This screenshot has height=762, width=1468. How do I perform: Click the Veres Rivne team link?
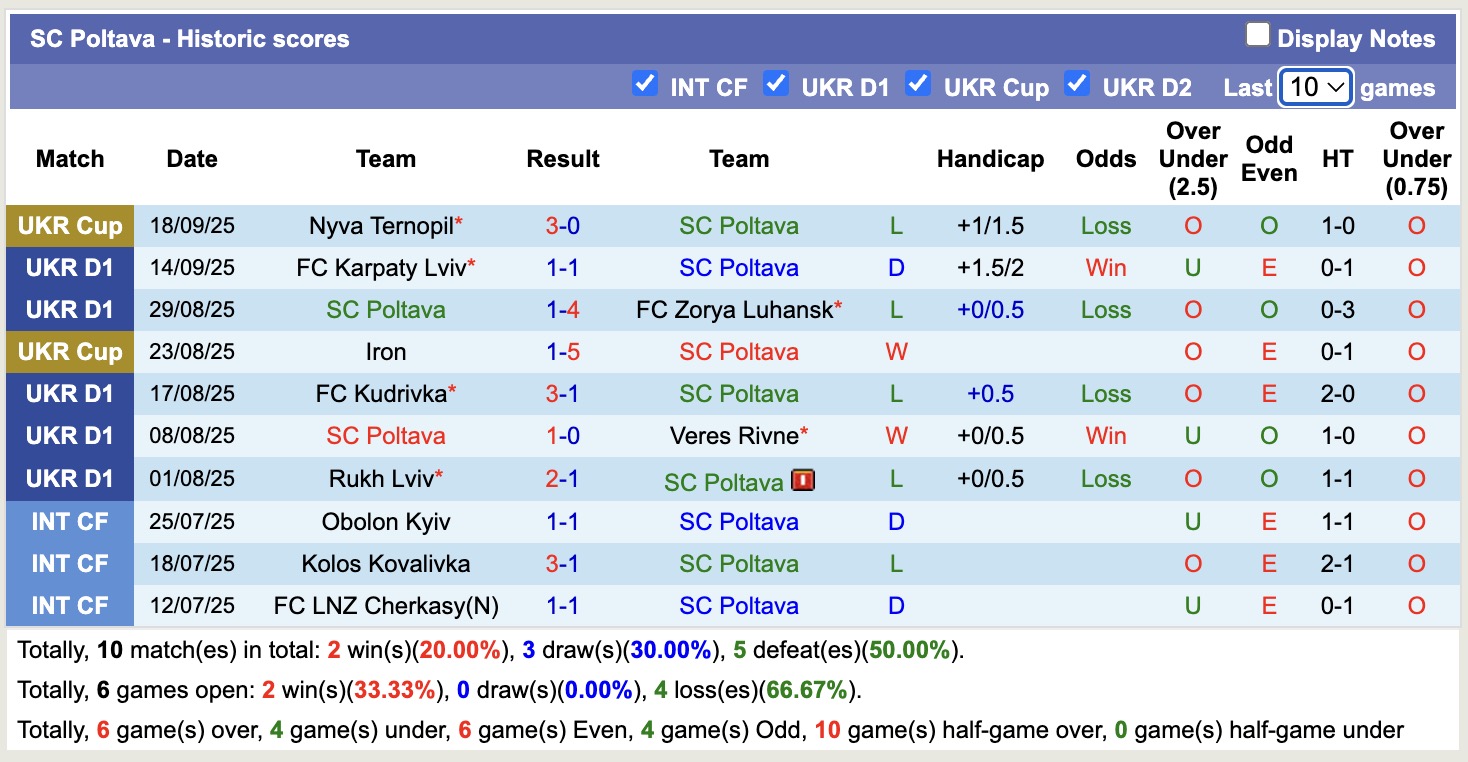click(734, 435)
